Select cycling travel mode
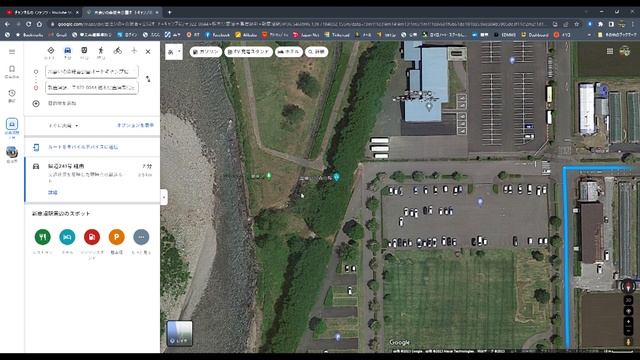Screen dimensions: 640x360 (x=118, y=51)
